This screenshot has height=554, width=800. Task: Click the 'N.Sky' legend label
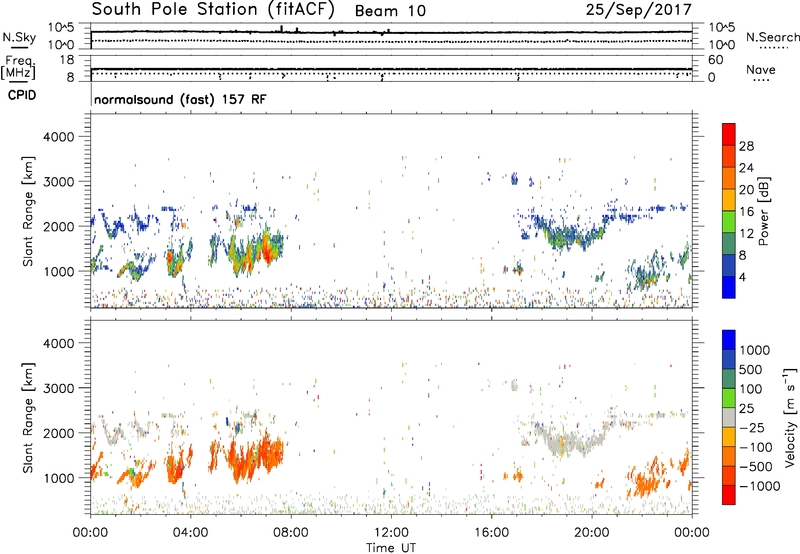point(19,37)
